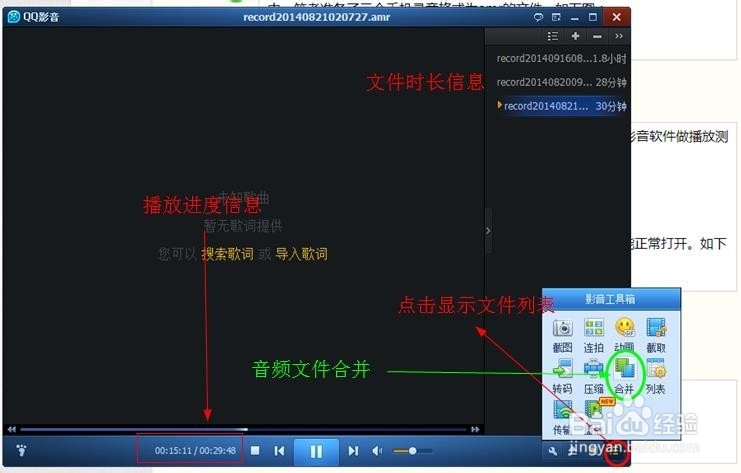This screenshot has height=473, width=741.
Task: Click 截取 clip tool in toolbox
Action: [656, 336]
